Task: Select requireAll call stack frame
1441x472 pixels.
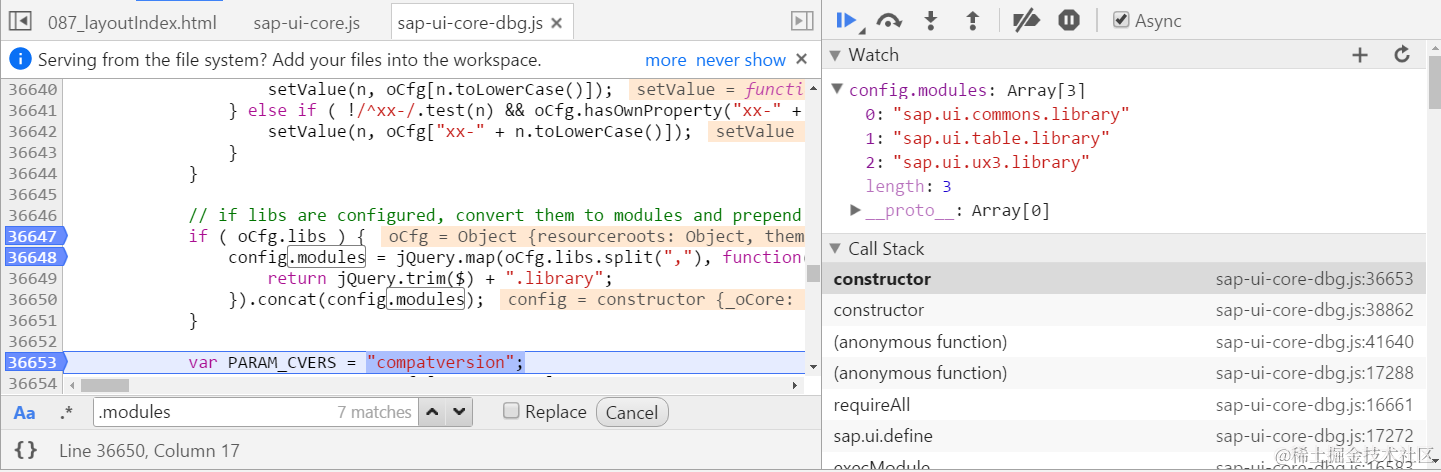Action: point(1124,405)
